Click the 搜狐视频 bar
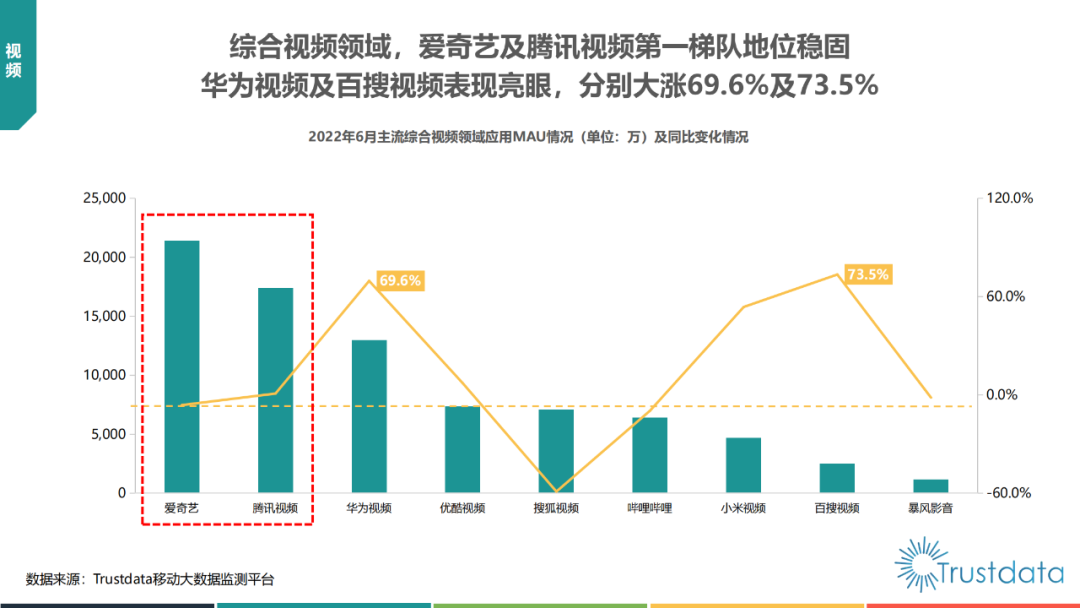1080x608 pixels. point(556,451)
